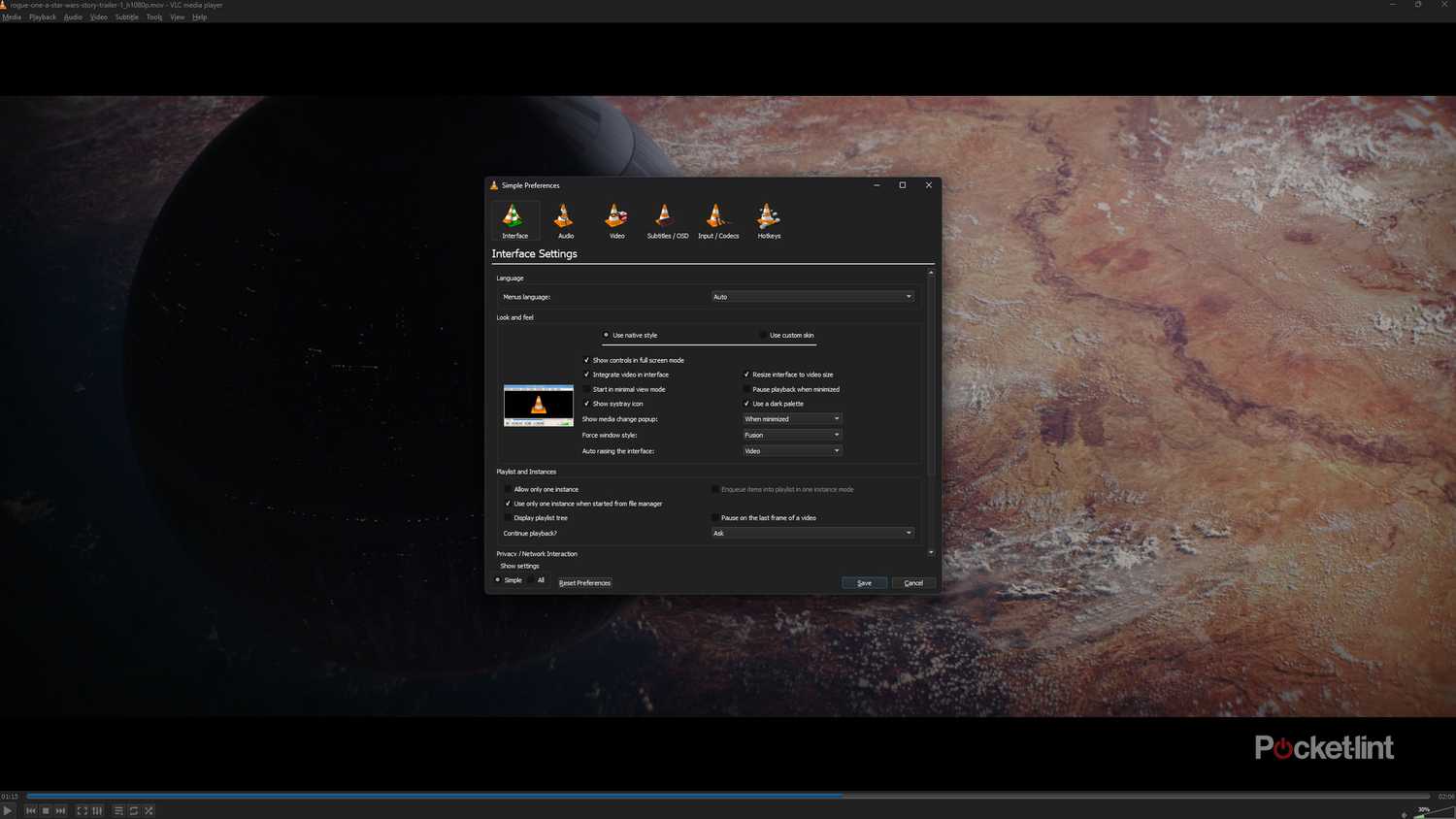Image resolution: width=1456 pixels, height=819 pixels.
Task: Select the Input / Codecs section
Action: coord(718,219)
